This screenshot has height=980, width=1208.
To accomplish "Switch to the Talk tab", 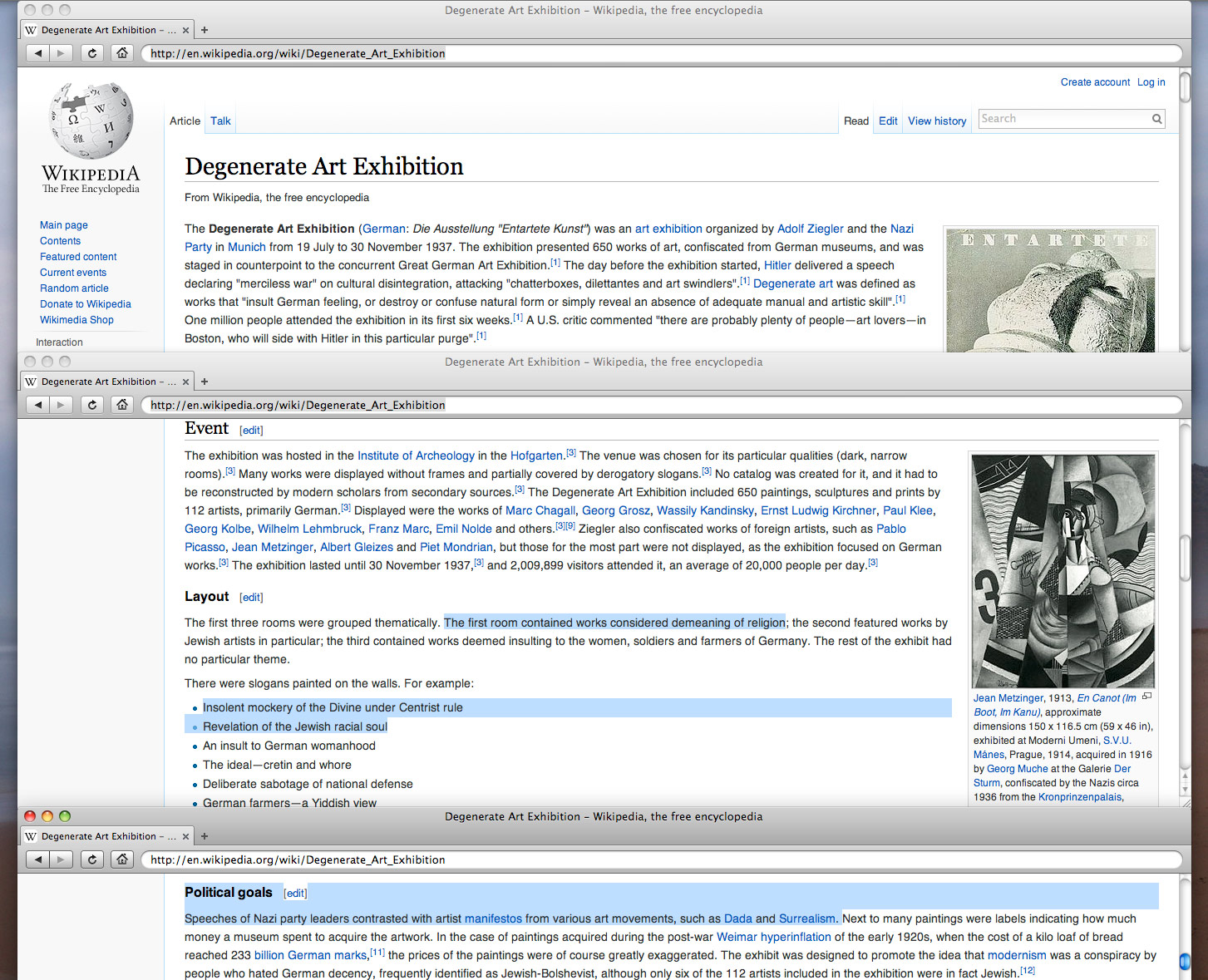I will coord(220,121).
